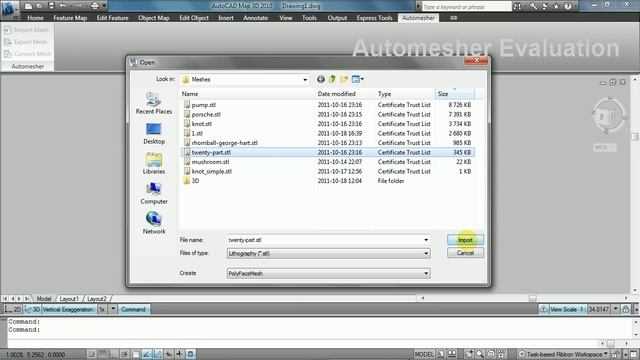
Task: Select Desktop in dialog sidebar
Action: tap(154, 133)
